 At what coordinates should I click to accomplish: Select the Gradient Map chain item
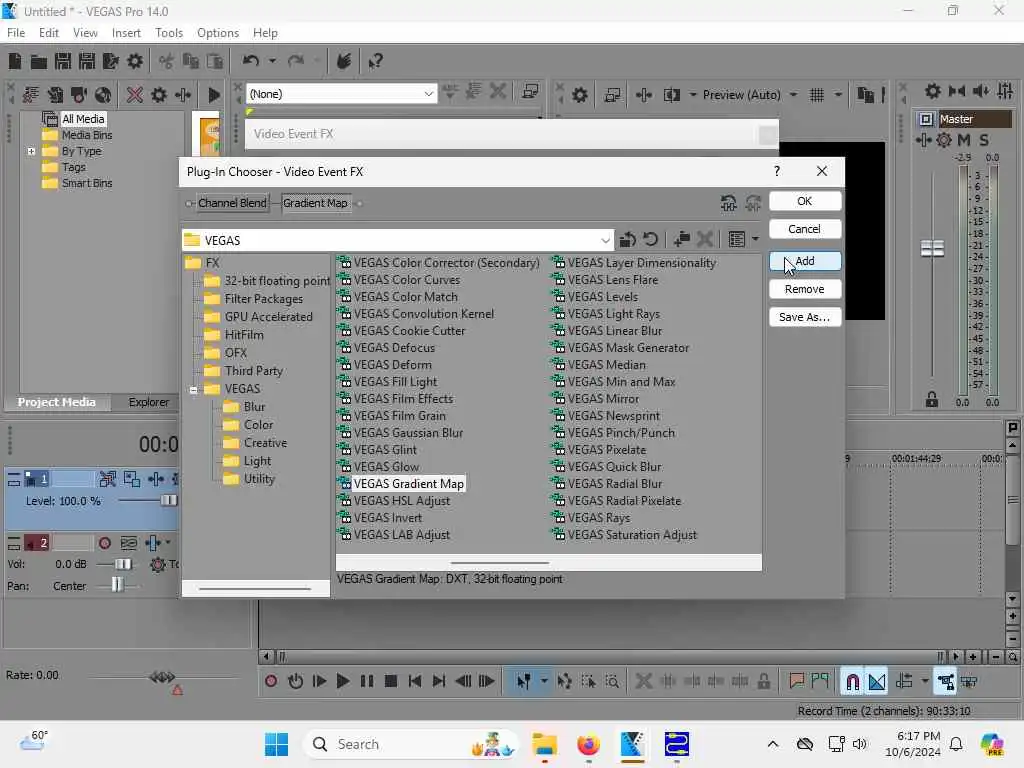(x=315, y=203)
